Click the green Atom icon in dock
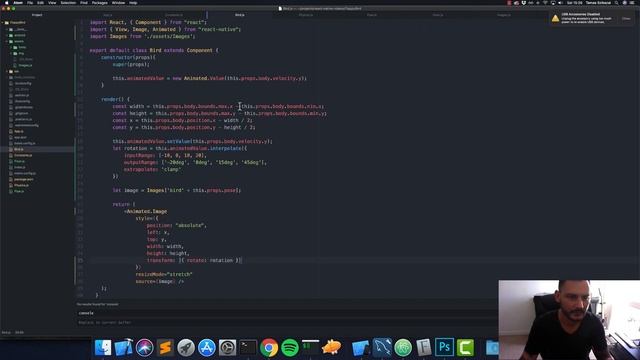Image resolution: width=640 pixels, height=360 pixels. pos(403,348)
